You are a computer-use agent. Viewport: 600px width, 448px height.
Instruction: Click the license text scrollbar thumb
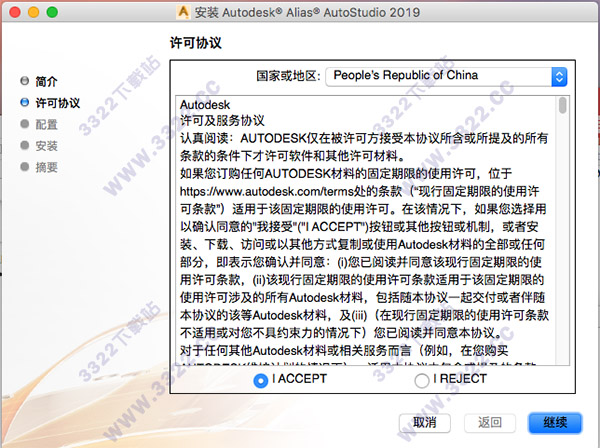(562, 105)
